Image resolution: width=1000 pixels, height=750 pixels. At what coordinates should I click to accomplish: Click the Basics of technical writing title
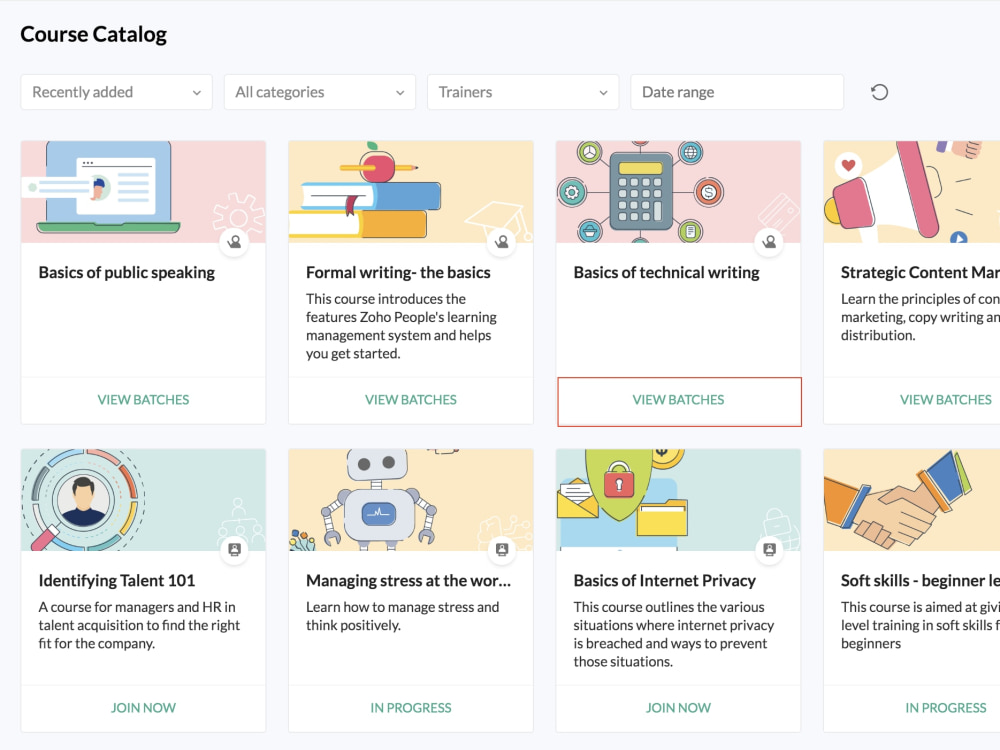(x=666, y=273)
